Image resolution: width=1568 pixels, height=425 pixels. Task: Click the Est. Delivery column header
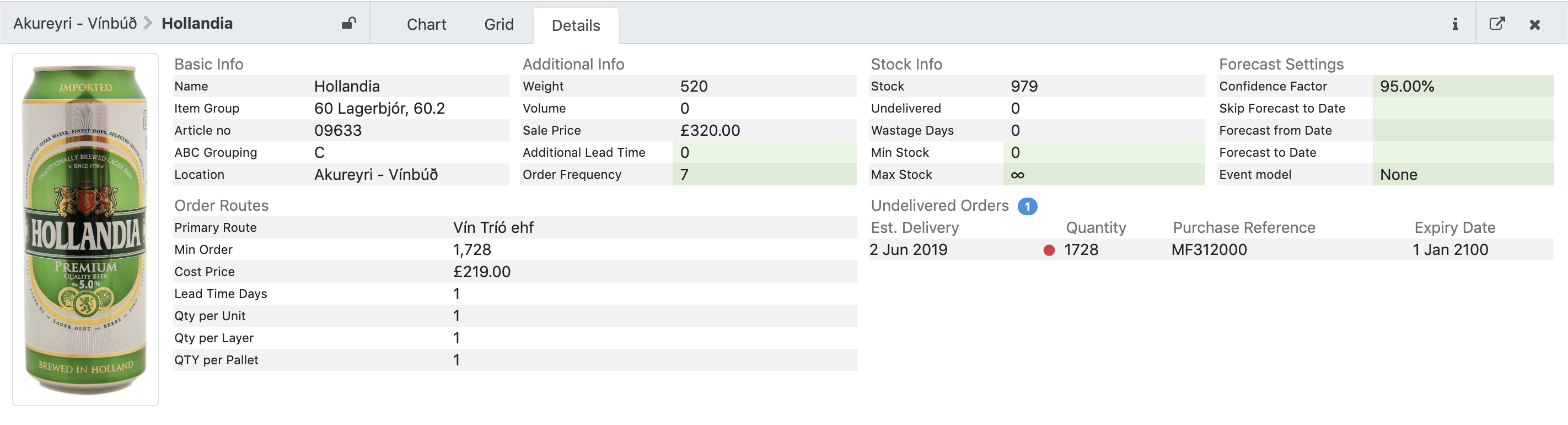pos(915,227)
